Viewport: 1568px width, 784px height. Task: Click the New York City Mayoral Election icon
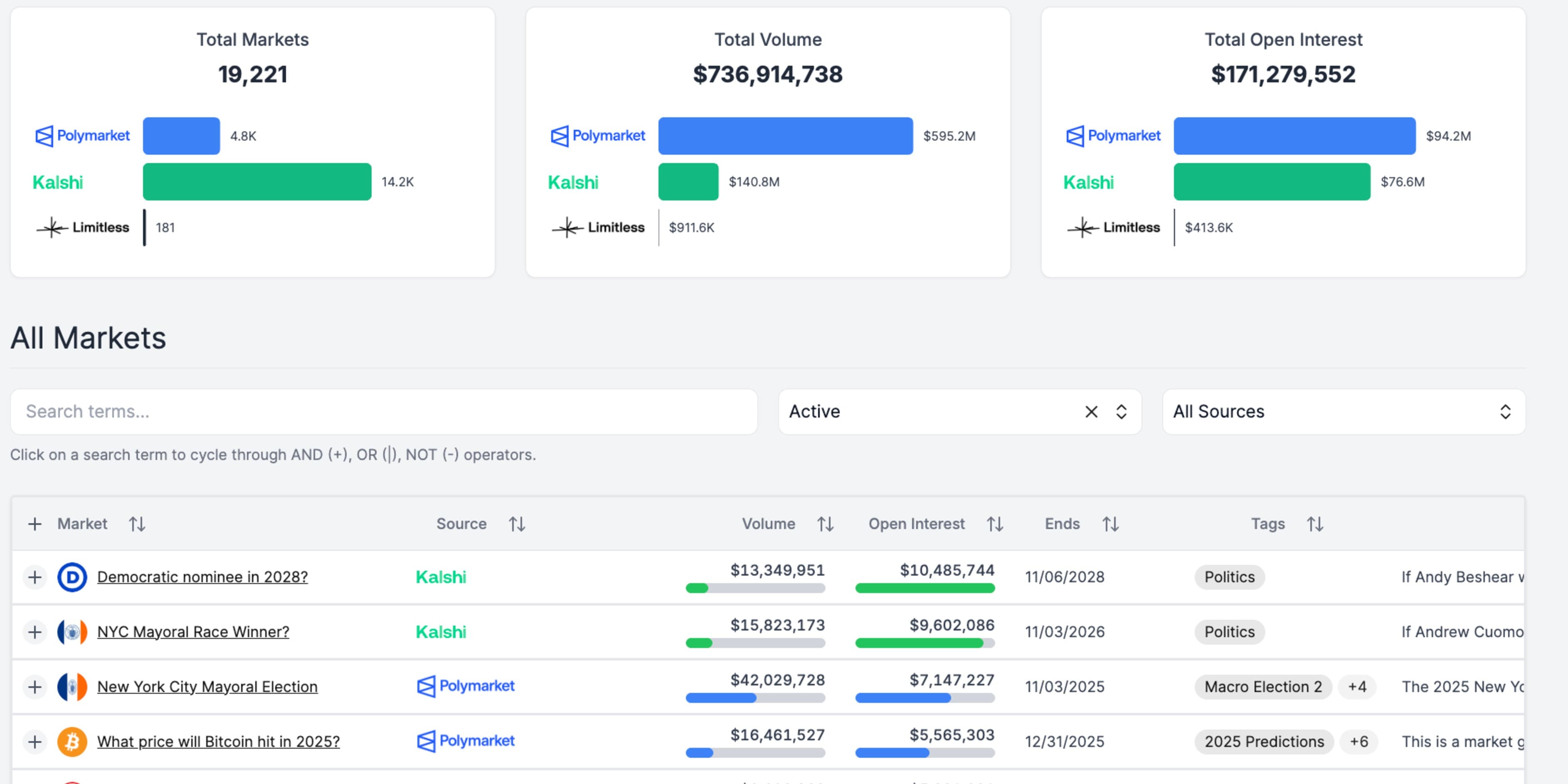pyautogui.click(x=72, y=687)
